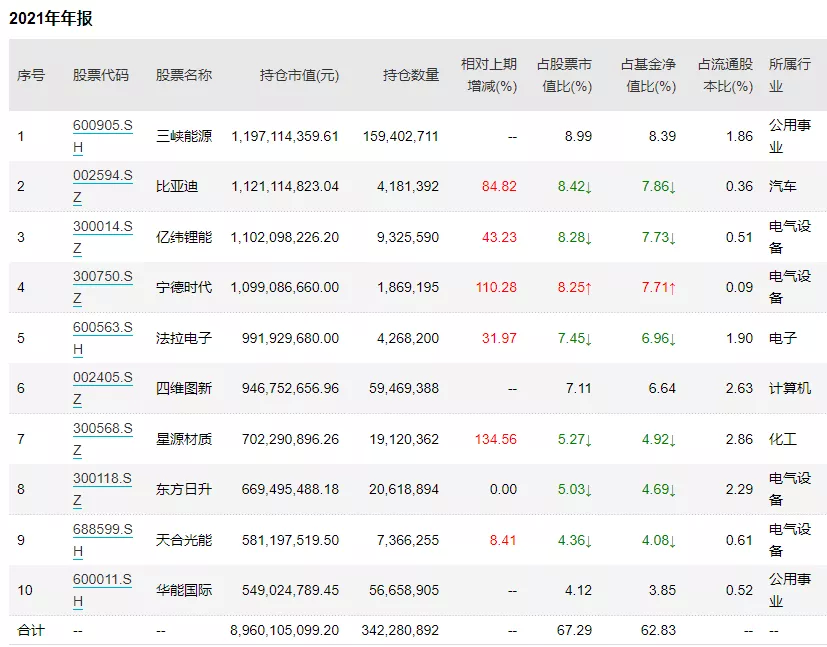
Task: Open stock code link 002594.SZ
Action: [x=102, y=186]
